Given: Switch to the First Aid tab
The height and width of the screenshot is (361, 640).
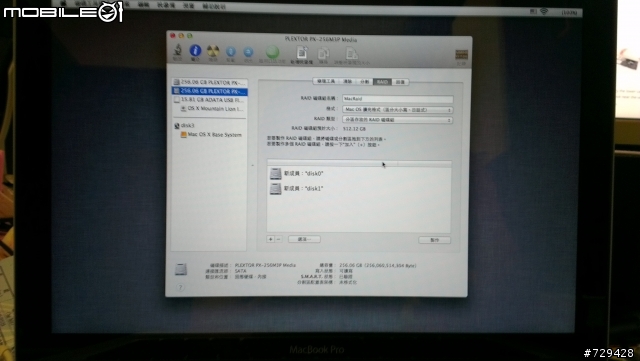Looking at the screenshot, I should 326,81.
